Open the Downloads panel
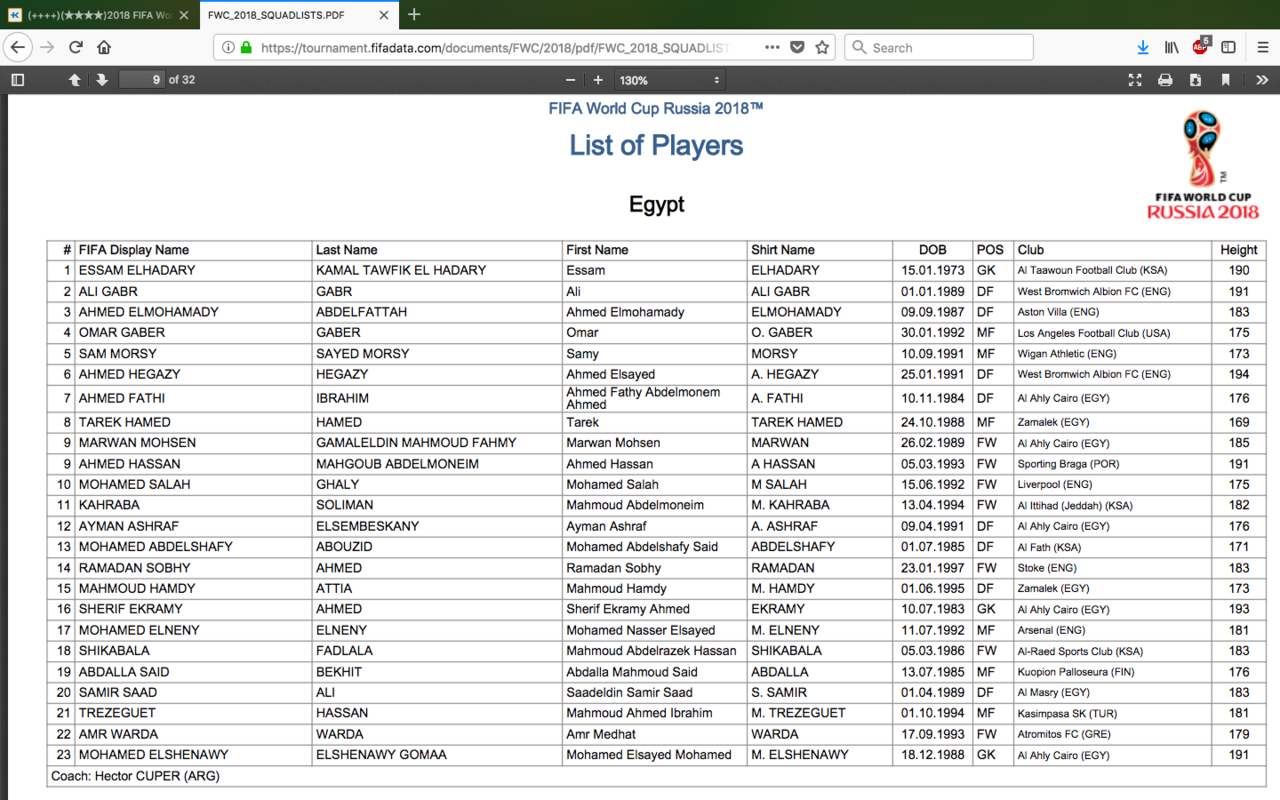The height and width of the screenshot is (800, 1280). coord(1143,47)
